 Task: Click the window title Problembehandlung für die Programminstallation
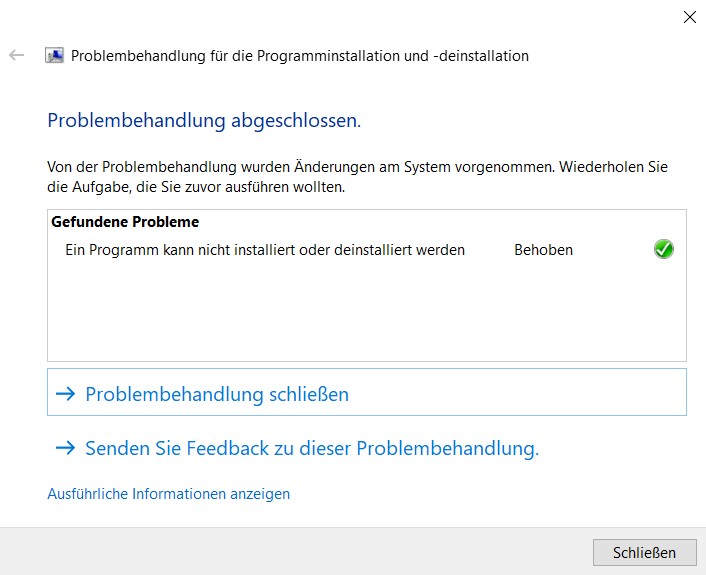(x=300, y=56)
